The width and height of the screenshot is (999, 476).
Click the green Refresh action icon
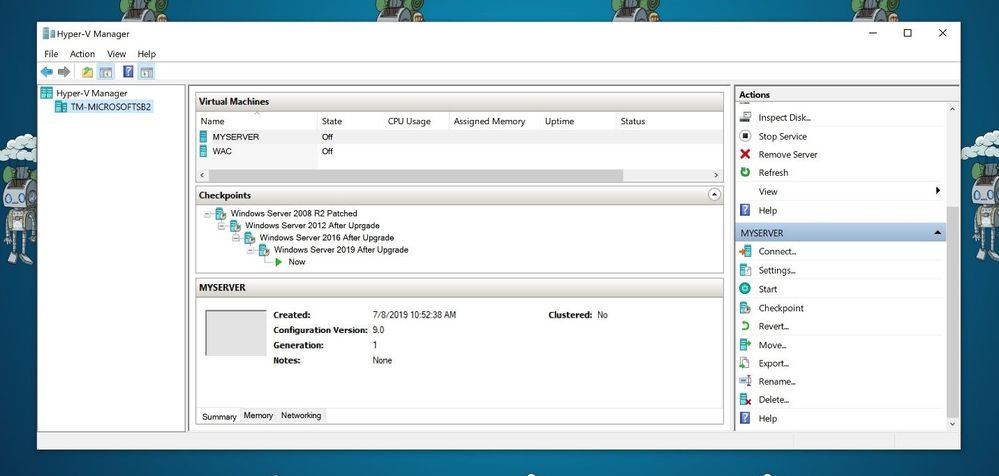coord(745,172)
